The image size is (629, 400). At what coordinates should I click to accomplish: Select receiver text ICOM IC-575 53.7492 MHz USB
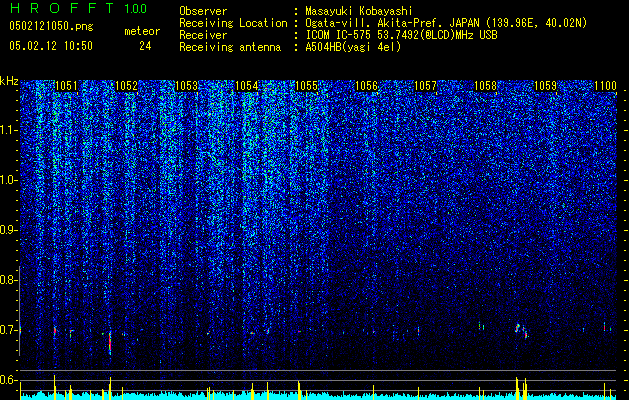[x=401, y=35]
